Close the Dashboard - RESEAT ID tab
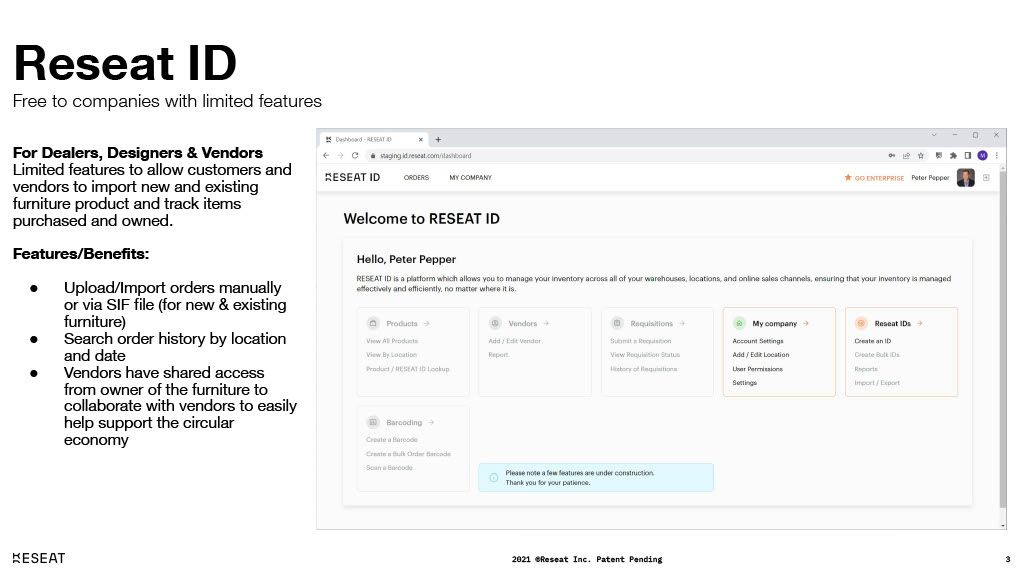 click(421, 139)
